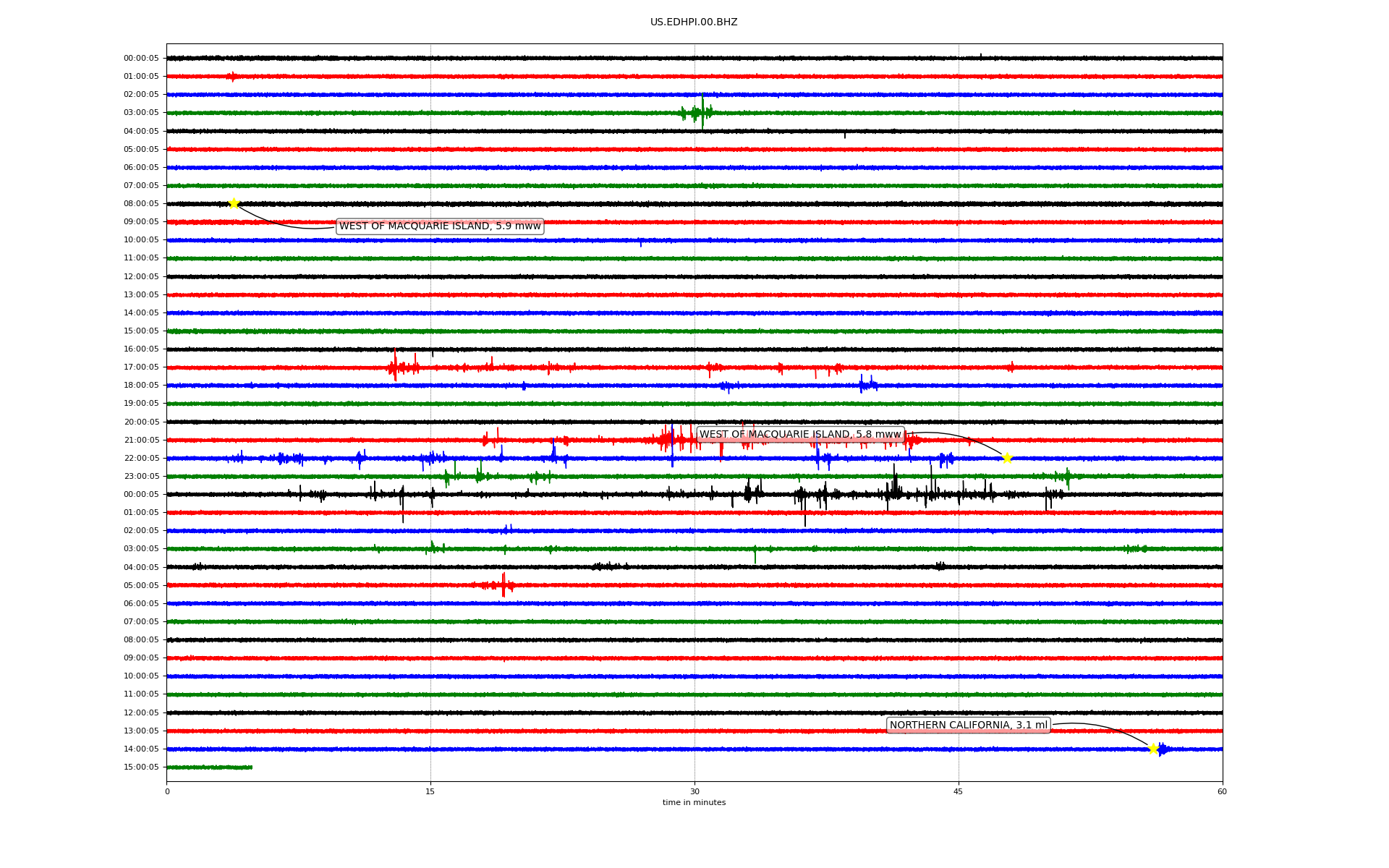
Task: Click the 30 tick on the time axis
Action: 694,791
